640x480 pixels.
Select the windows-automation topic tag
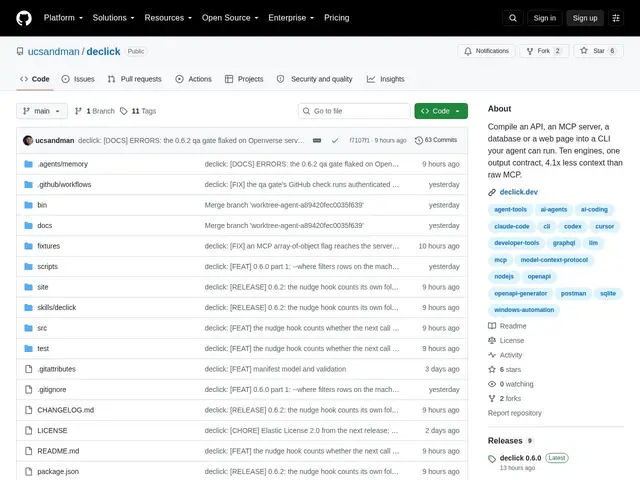[x=524, y=310]
